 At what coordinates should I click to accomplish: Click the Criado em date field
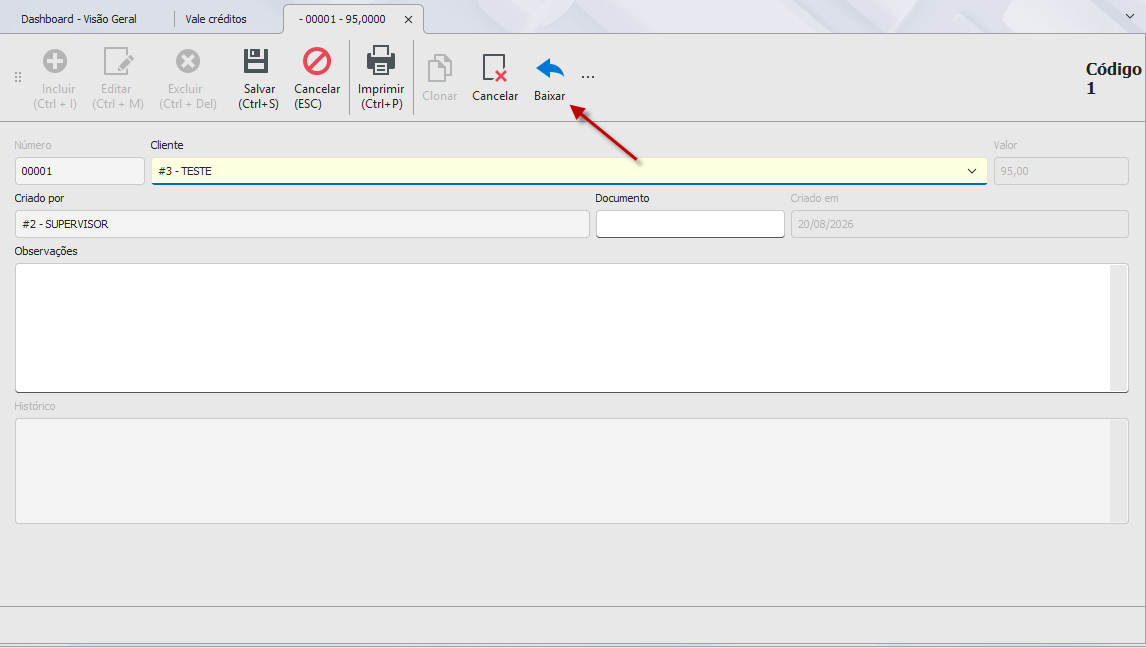click(960, 224)
